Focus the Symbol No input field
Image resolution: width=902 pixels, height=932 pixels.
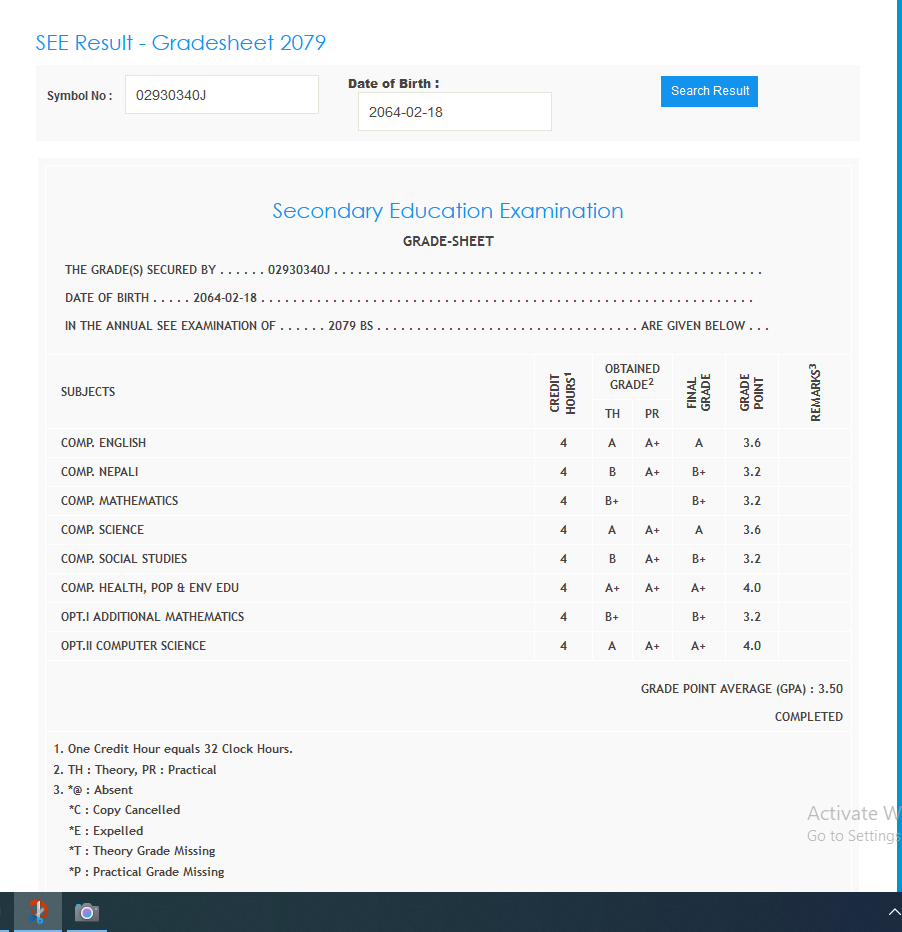click(x=221, y=95)
